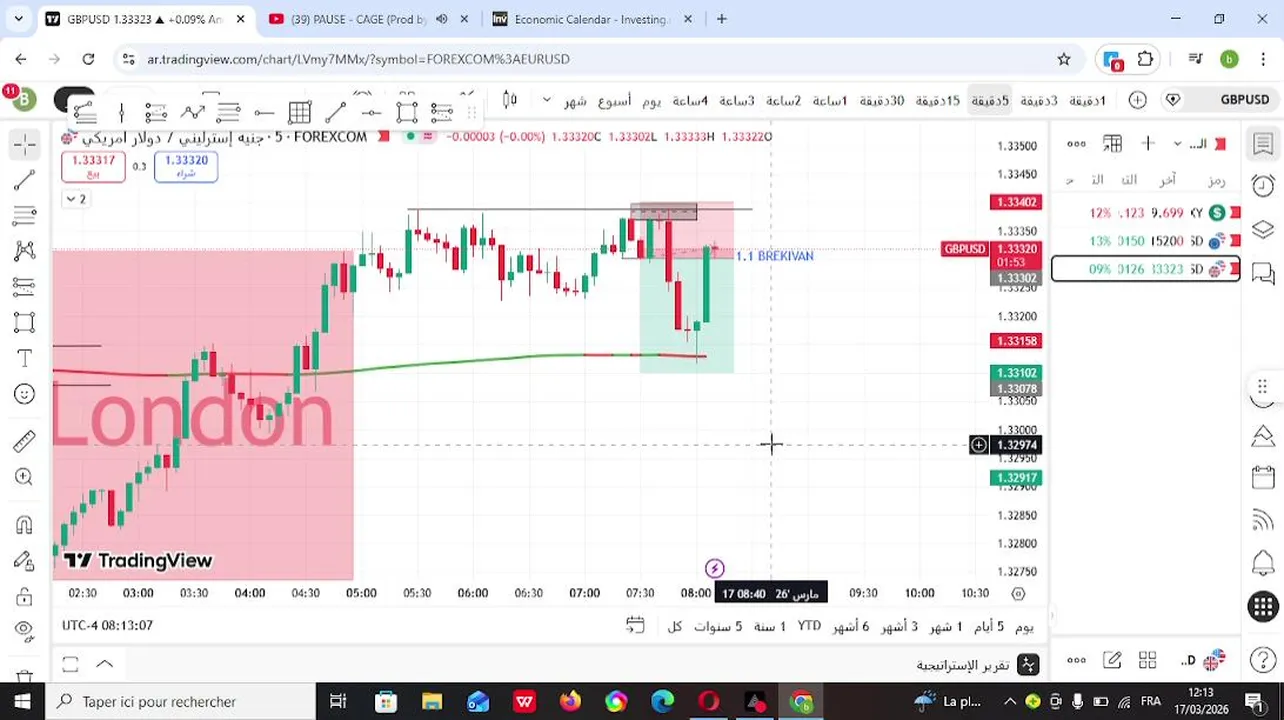This screenshot has width=1284, height=720.
Task: Open the Fibonacci tools in left sidebar
Action: pyautogui.click(x=25, y=216)
